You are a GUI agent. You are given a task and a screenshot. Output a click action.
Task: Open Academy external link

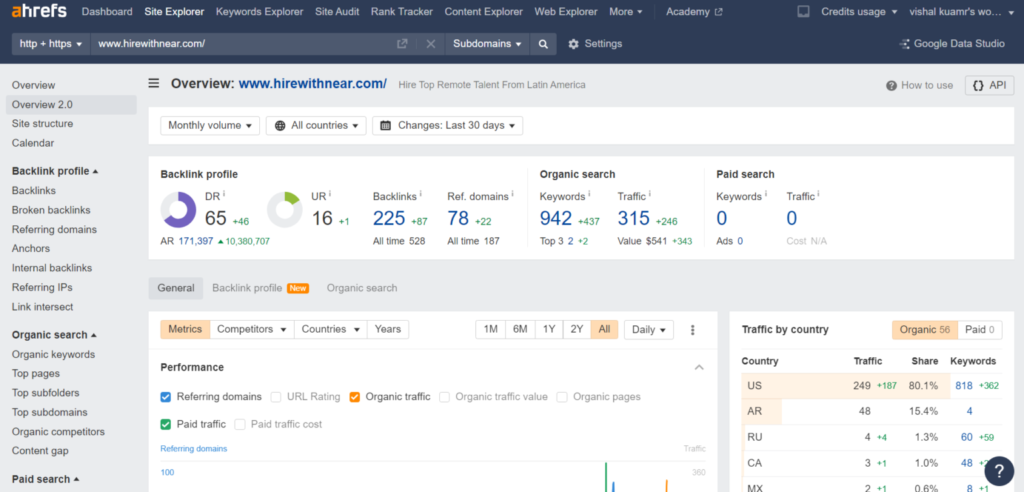tap(694, 12)
